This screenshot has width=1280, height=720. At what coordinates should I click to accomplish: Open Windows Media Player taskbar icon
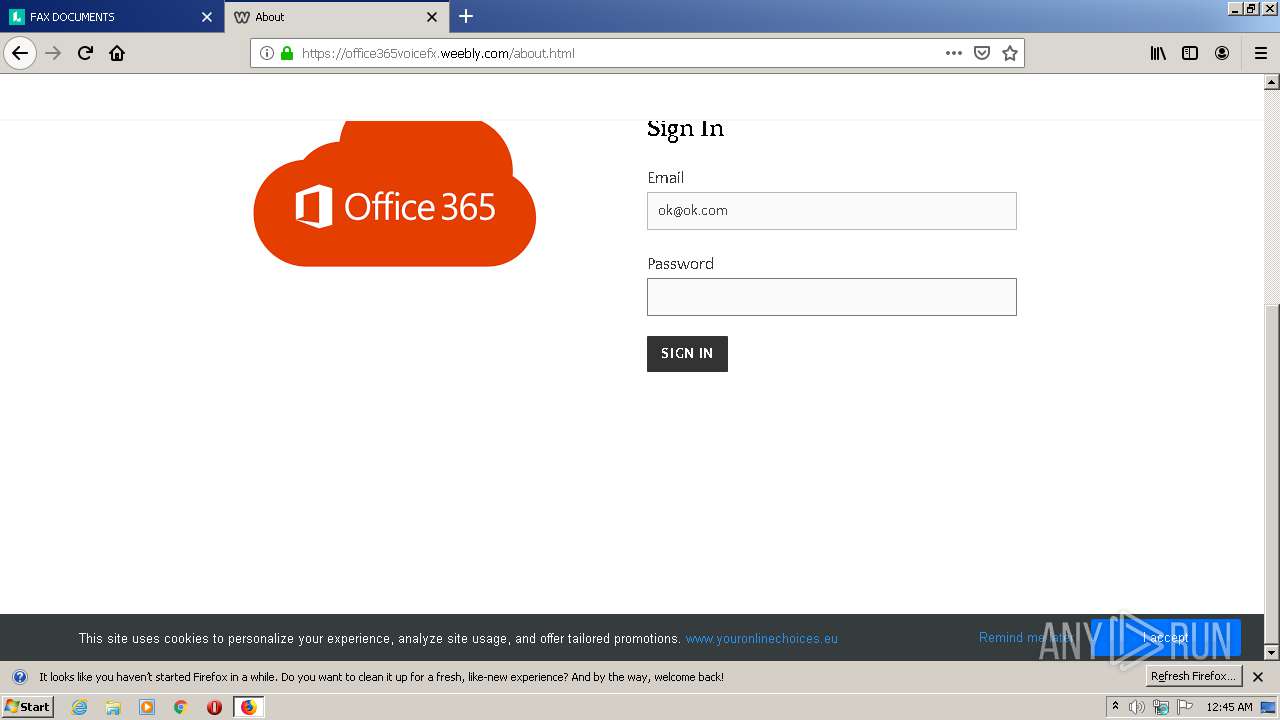point(147,707)
